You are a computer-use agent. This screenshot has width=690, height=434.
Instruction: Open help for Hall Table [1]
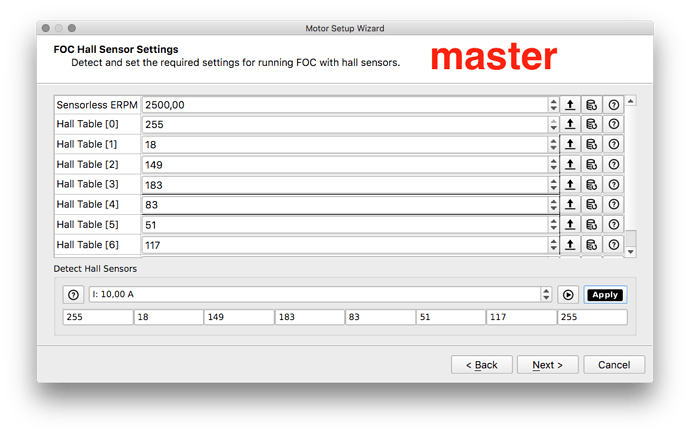click(613, 144)
